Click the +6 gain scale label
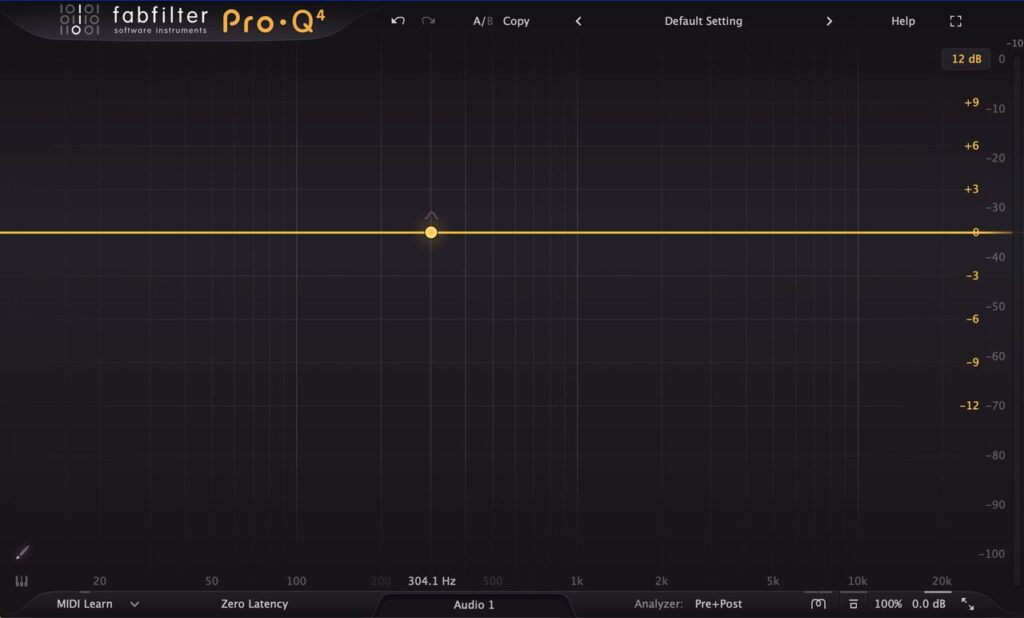Screen dimensions: 1024x618 coord(972,146)
